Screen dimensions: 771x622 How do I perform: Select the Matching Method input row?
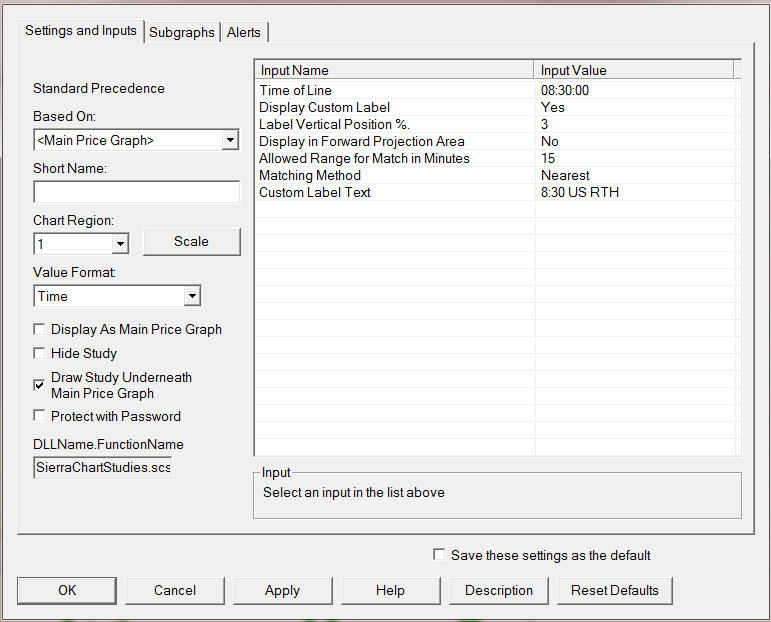point(310,175)
